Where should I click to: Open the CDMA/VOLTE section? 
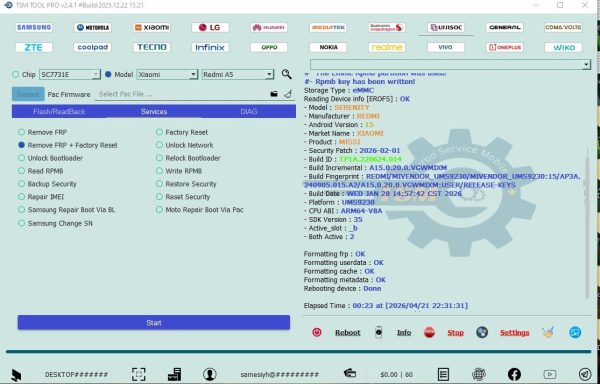click(563, 28)
